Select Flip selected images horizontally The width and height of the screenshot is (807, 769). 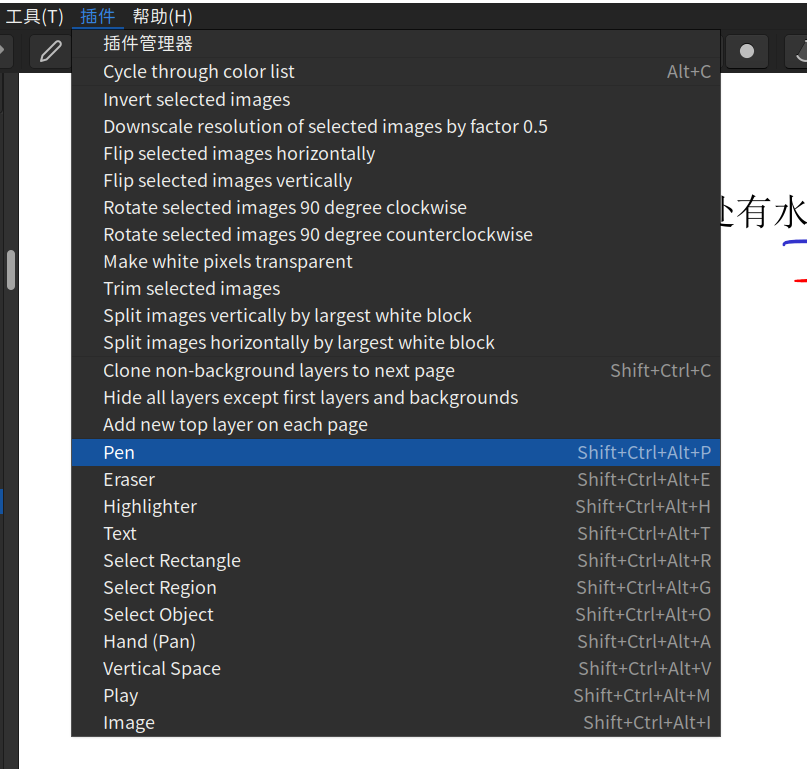[x=396, y=153]
